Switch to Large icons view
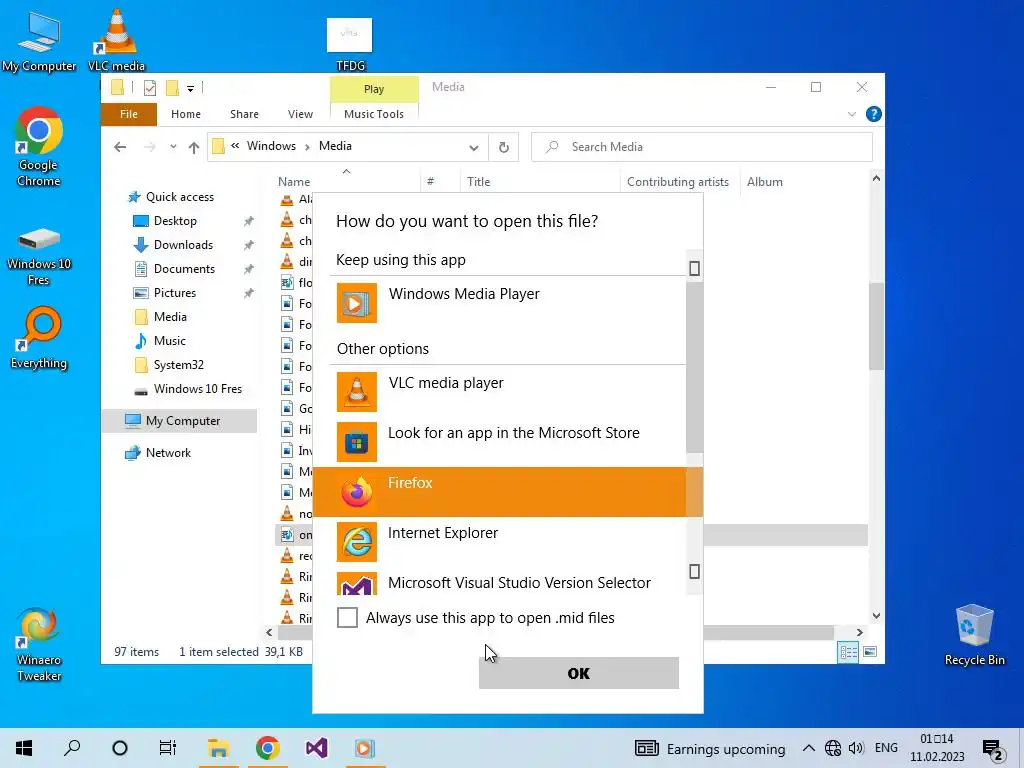 coord(870,652)
